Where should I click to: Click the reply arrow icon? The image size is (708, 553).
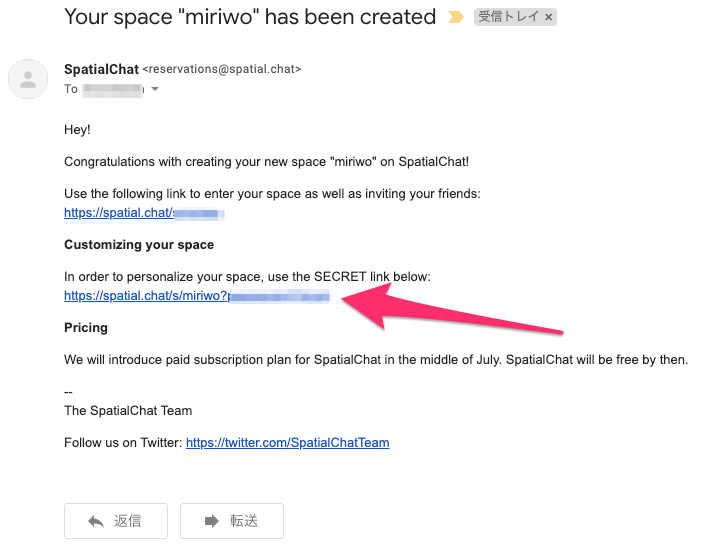96,521
